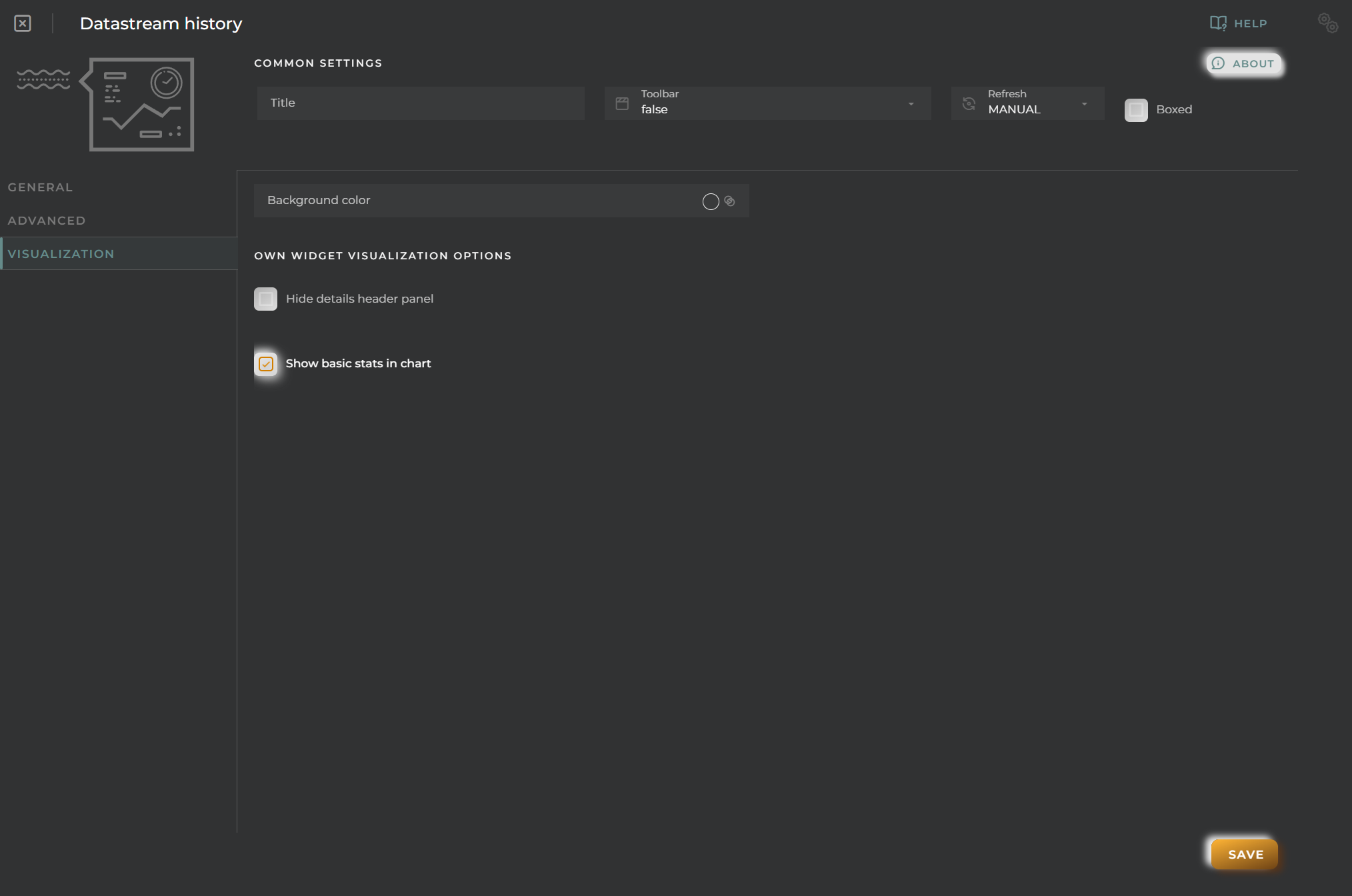1352x896 pixels.
Task: Click the Background color swatch
Action: click(x=711, y=200)
